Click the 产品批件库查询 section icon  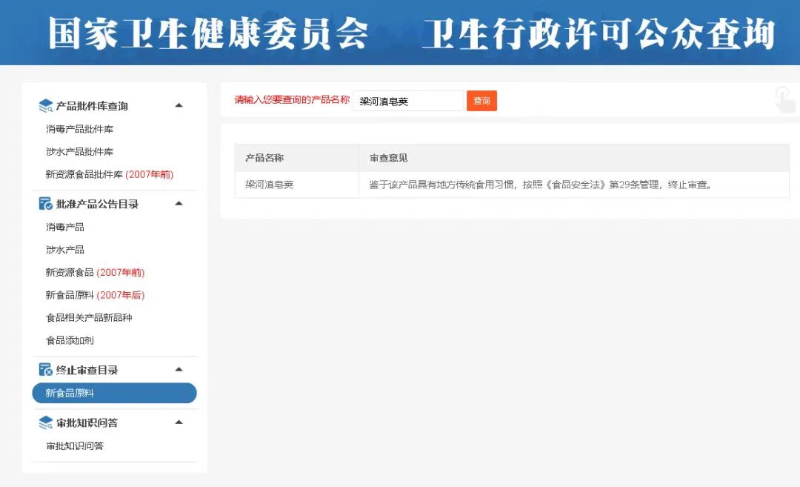[45, 106]
